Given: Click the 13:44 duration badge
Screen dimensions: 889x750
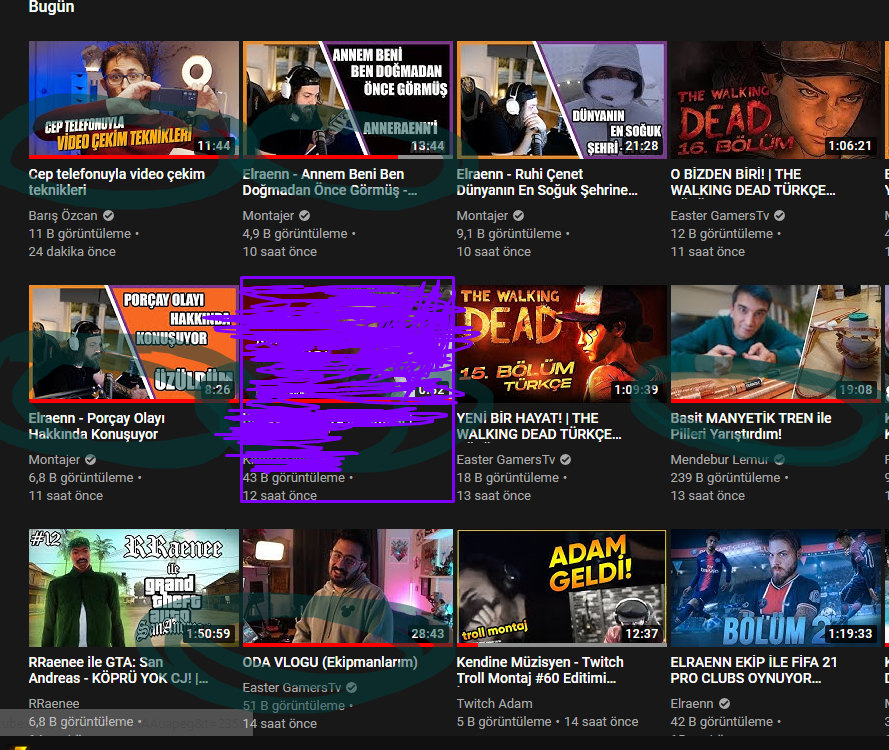Looking at the screenshot, I should coord(427,146).
